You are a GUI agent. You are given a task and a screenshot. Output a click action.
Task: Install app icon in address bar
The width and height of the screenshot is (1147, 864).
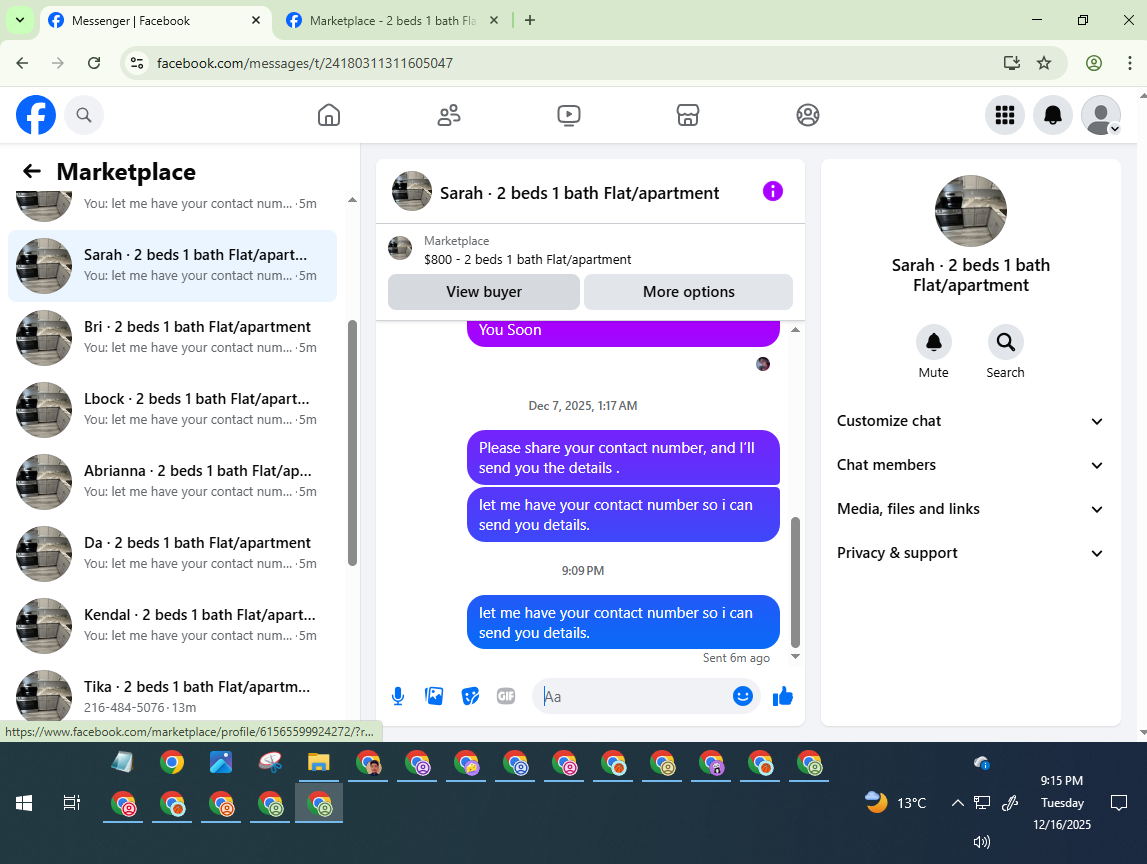tap(1012, 63)
